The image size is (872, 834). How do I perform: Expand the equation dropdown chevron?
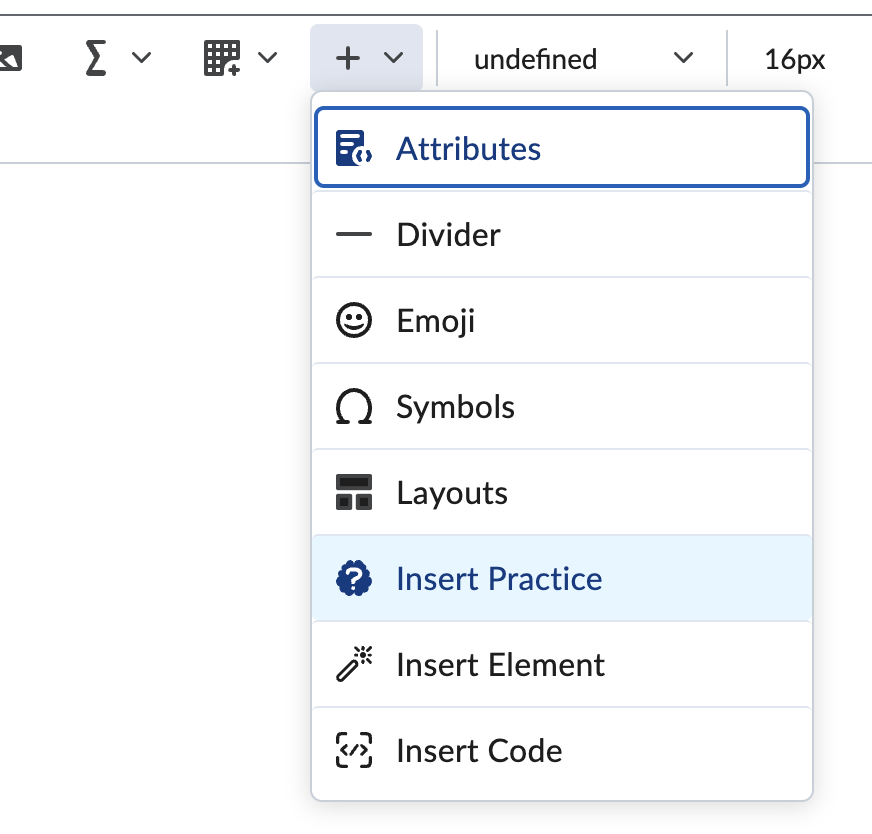pyautogui.click(x=140, y=57)
